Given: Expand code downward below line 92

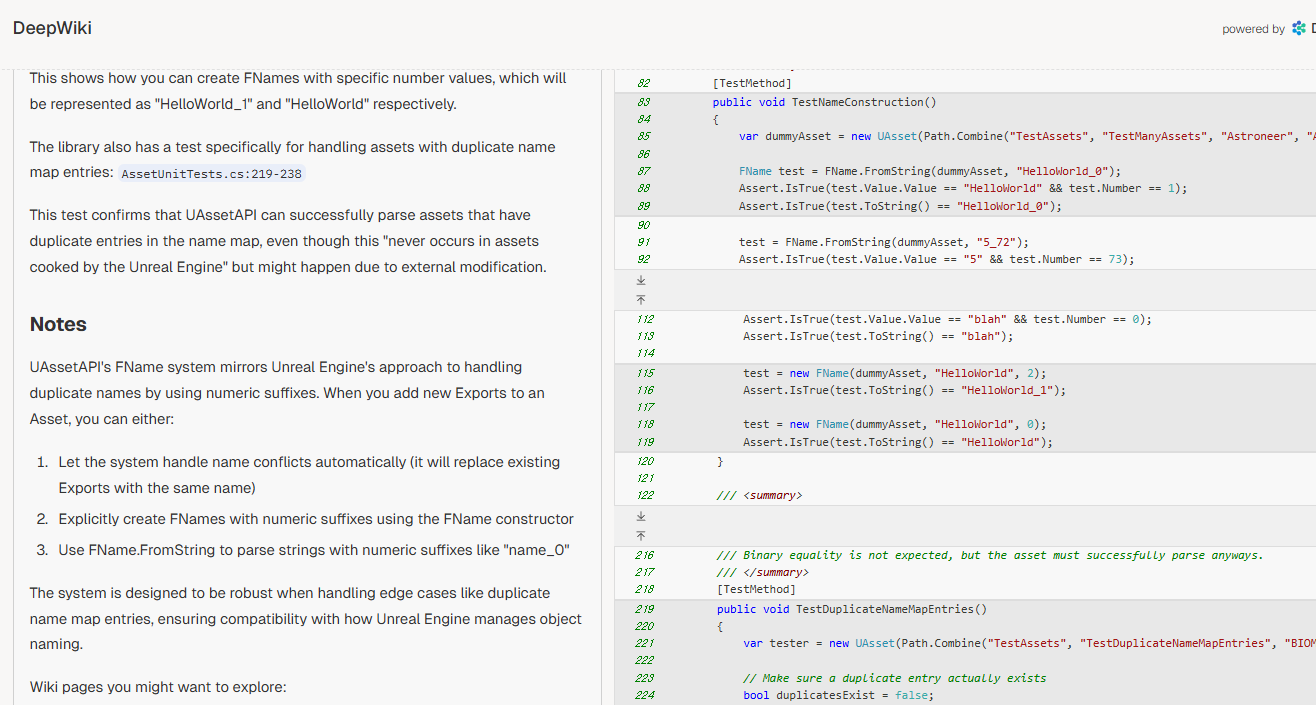Looking at the screenshot, I should (641, 280).
